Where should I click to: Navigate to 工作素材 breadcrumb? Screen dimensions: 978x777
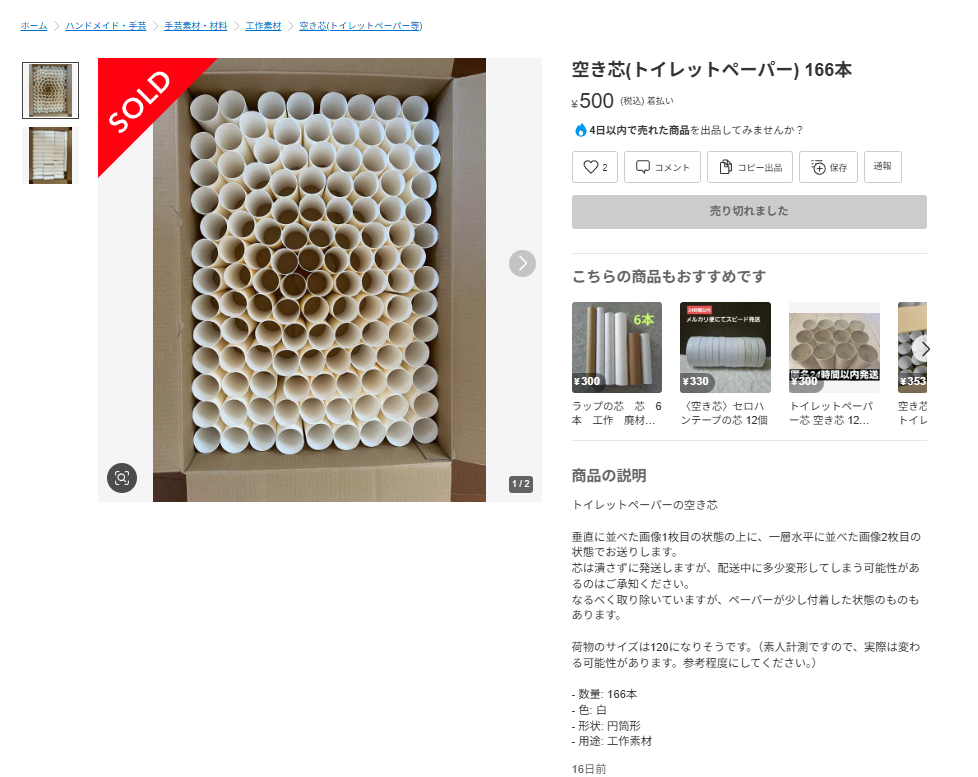pyautogui.click(x=263, y=26)
